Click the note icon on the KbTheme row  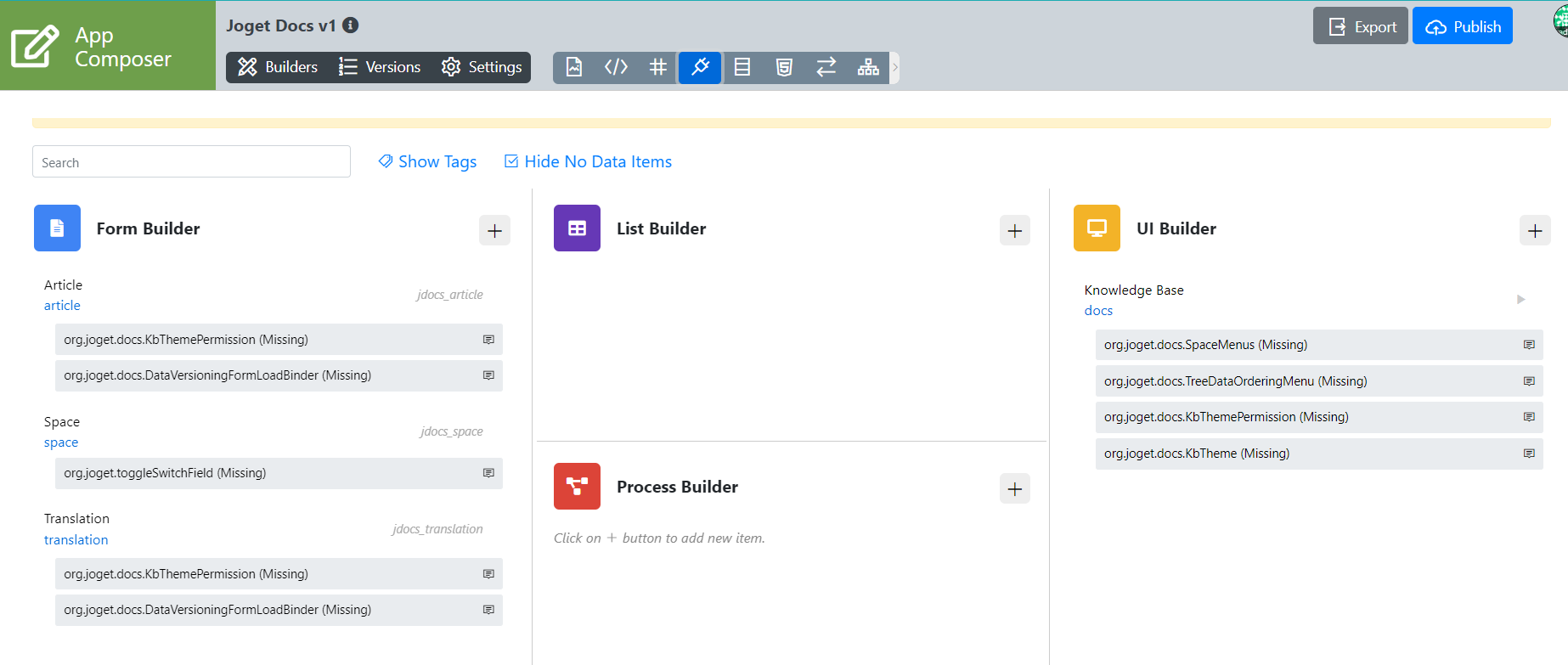(1529, 454)
